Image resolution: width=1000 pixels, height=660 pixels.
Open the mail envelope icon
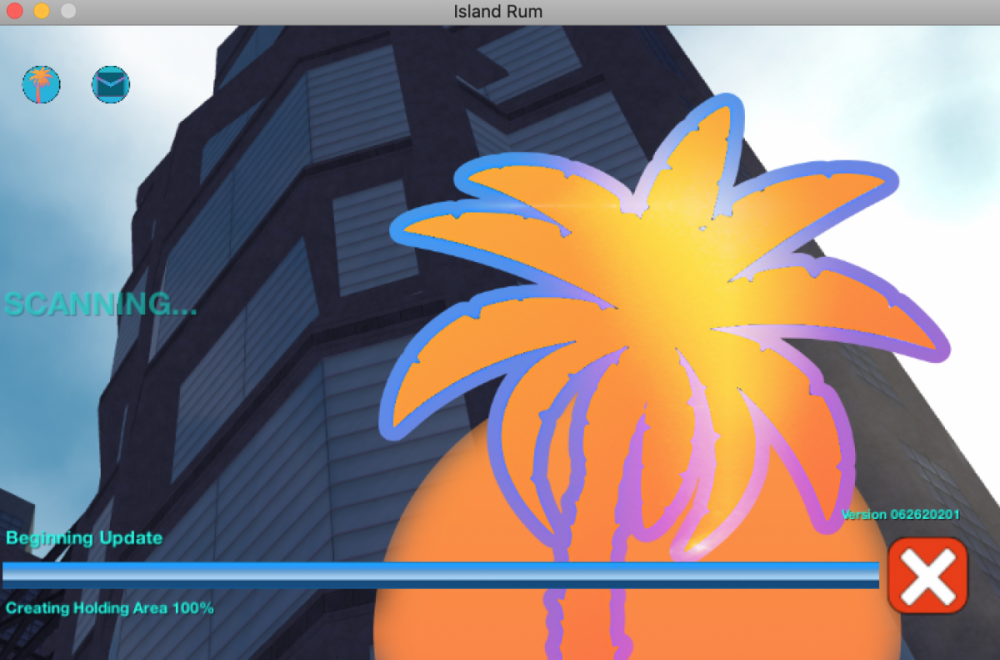(111, 85)
